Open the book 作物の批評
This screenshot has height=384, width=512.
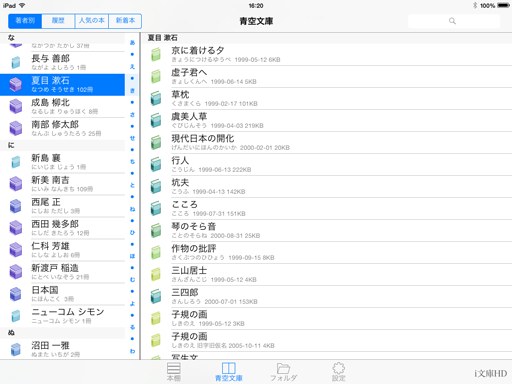[x=326, y=253]
